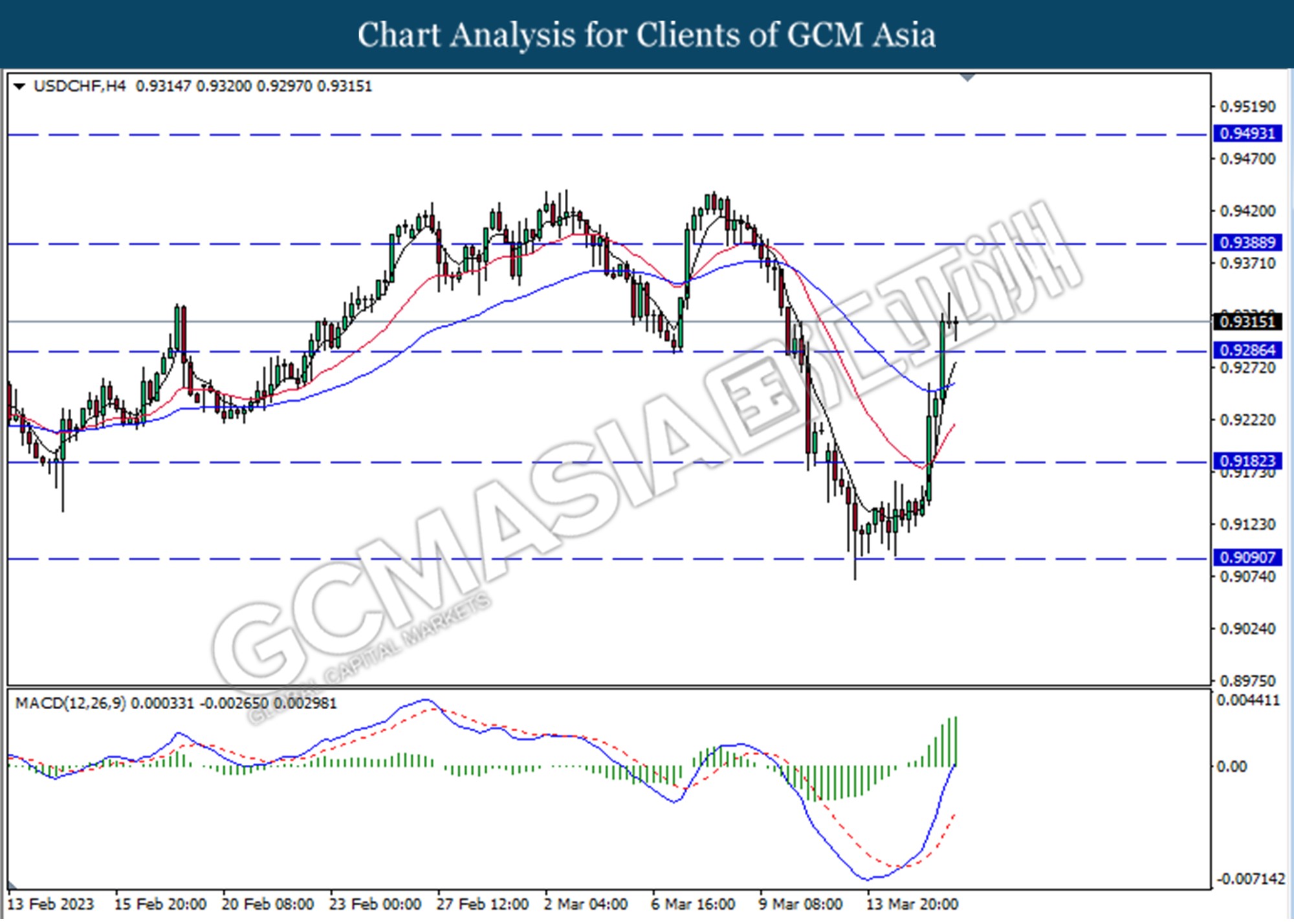This screenshot has width=1294, height=924.
Task: Select the USDCHF,H4 symbol label
Action: click(80, 86)
